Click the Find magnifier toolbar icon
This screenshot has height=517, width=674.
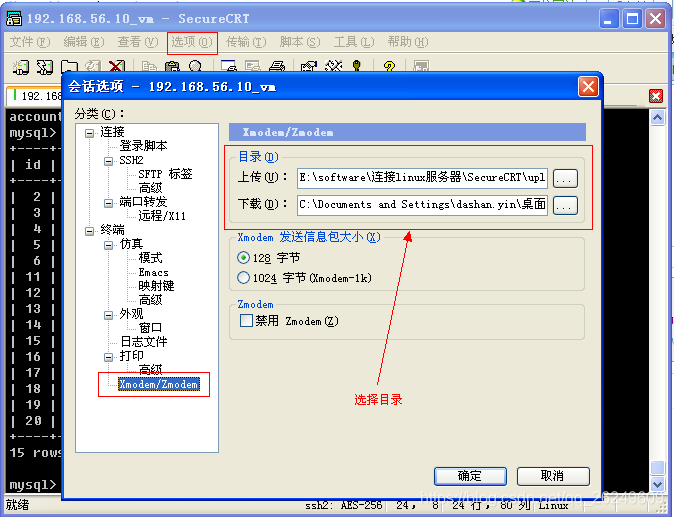point(195,67)
